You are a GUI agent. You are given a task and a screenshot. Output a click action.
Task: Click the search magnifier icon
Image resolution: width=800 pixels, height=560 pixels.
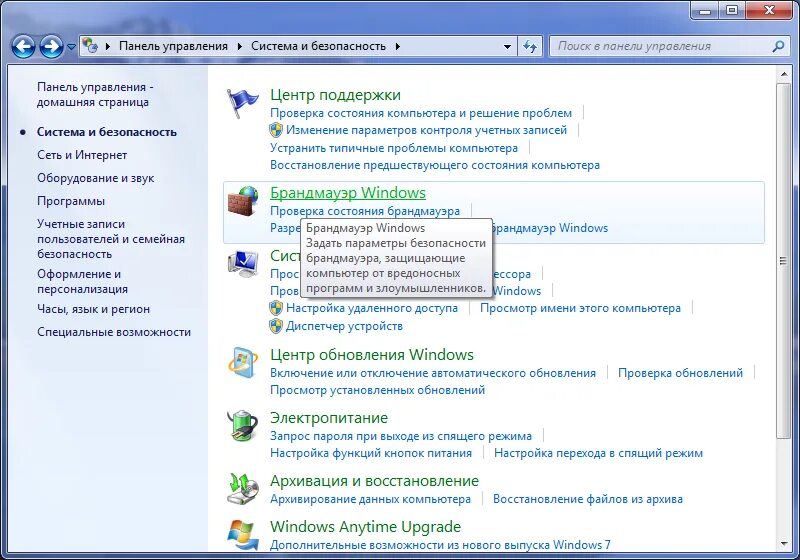tap(778, 46)
